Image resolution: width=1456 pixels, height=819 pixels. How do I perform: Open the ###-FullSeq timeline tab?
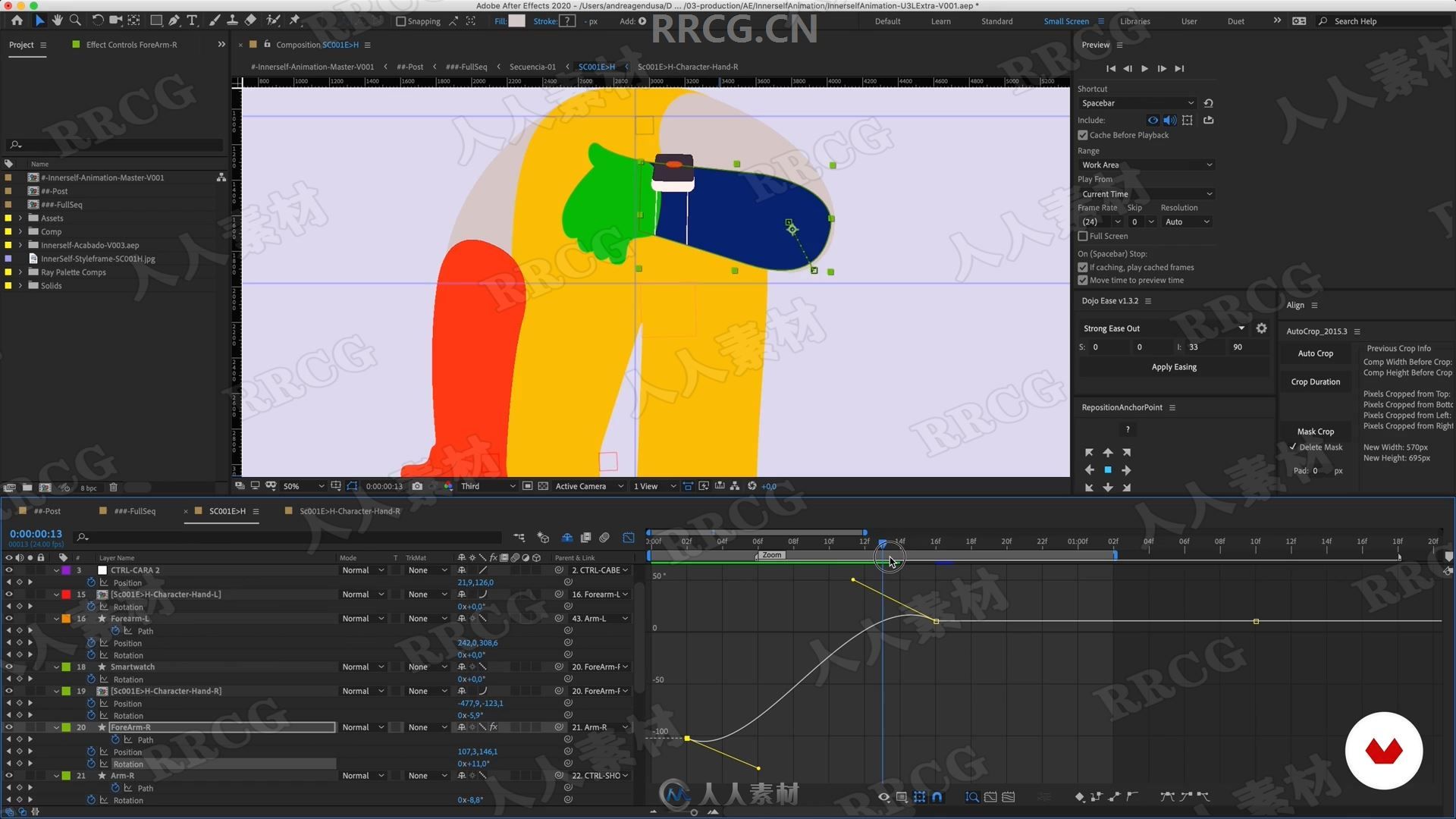tap(134, 511)
